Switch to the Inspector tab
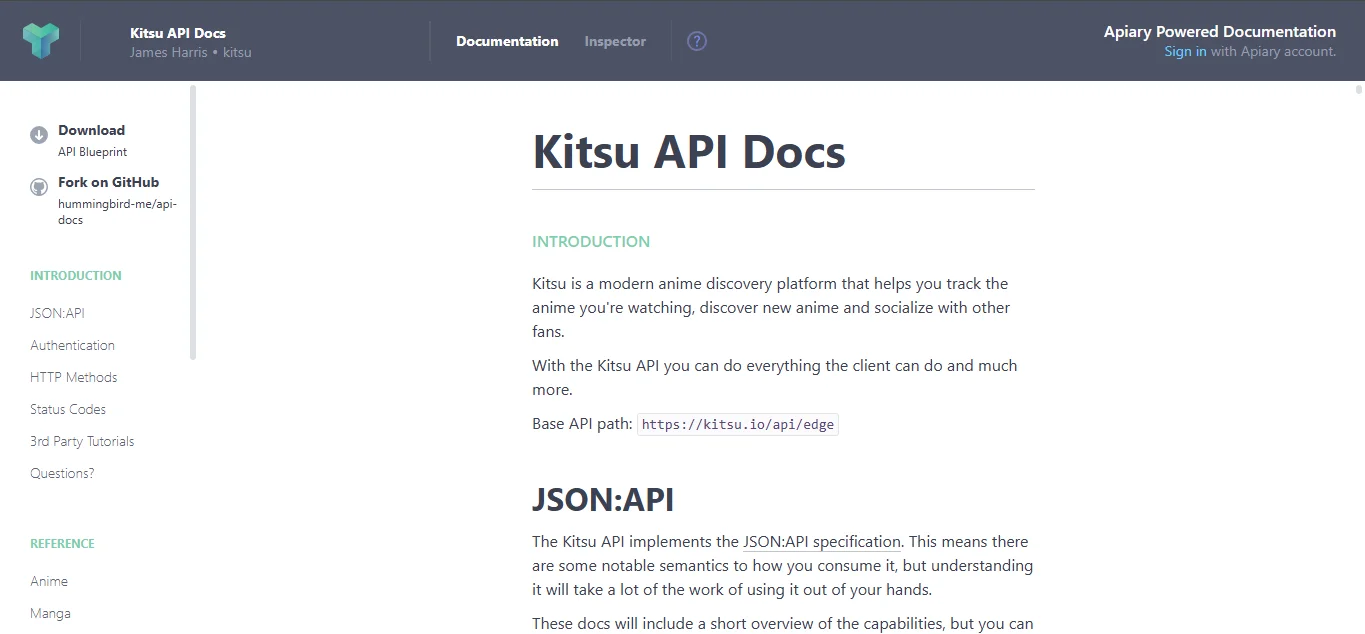This screenshot has height=634, width=1365. tap(614, 41)
